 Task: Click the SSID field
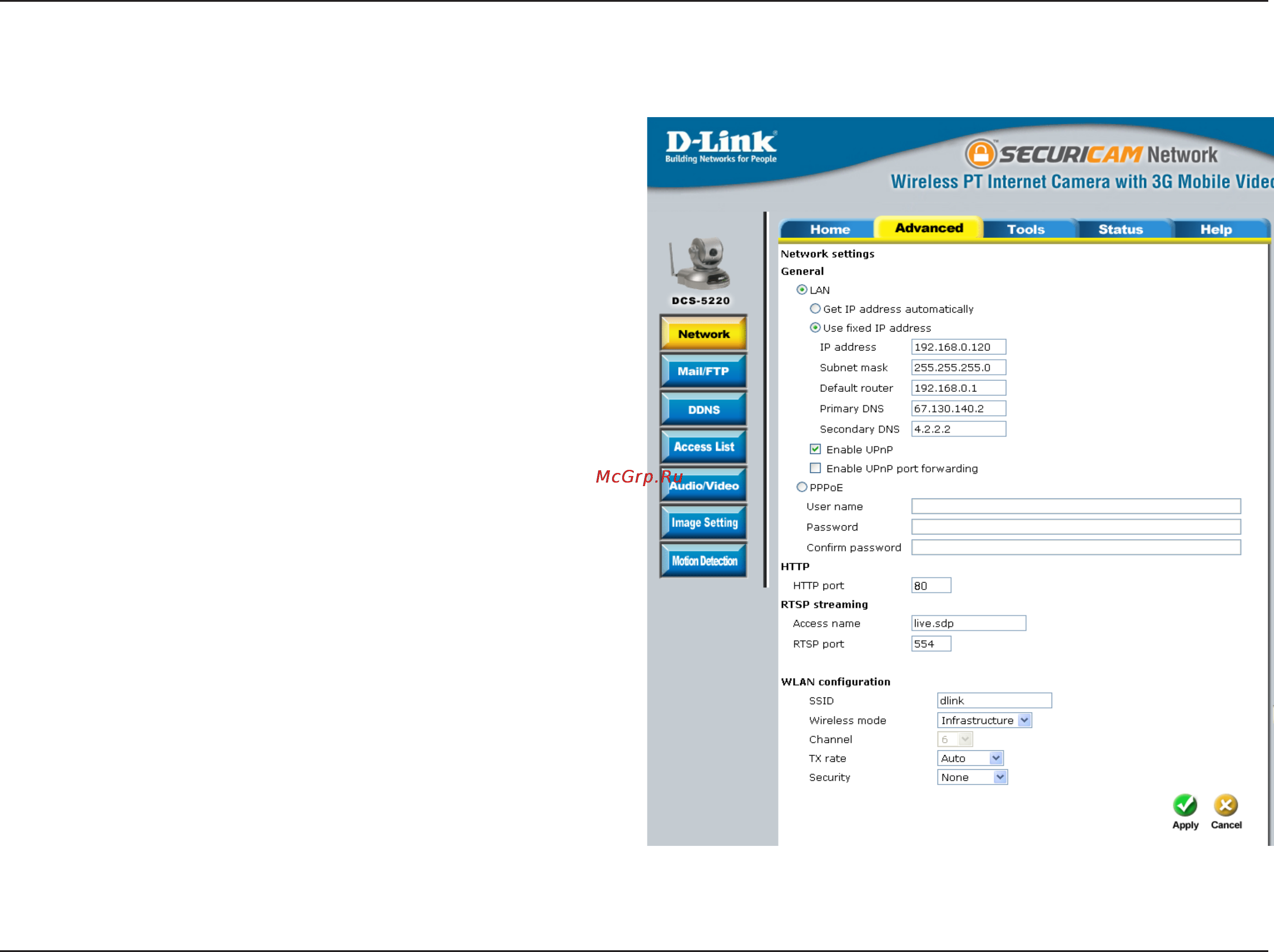pyautogui.click(x=994, y=700)
